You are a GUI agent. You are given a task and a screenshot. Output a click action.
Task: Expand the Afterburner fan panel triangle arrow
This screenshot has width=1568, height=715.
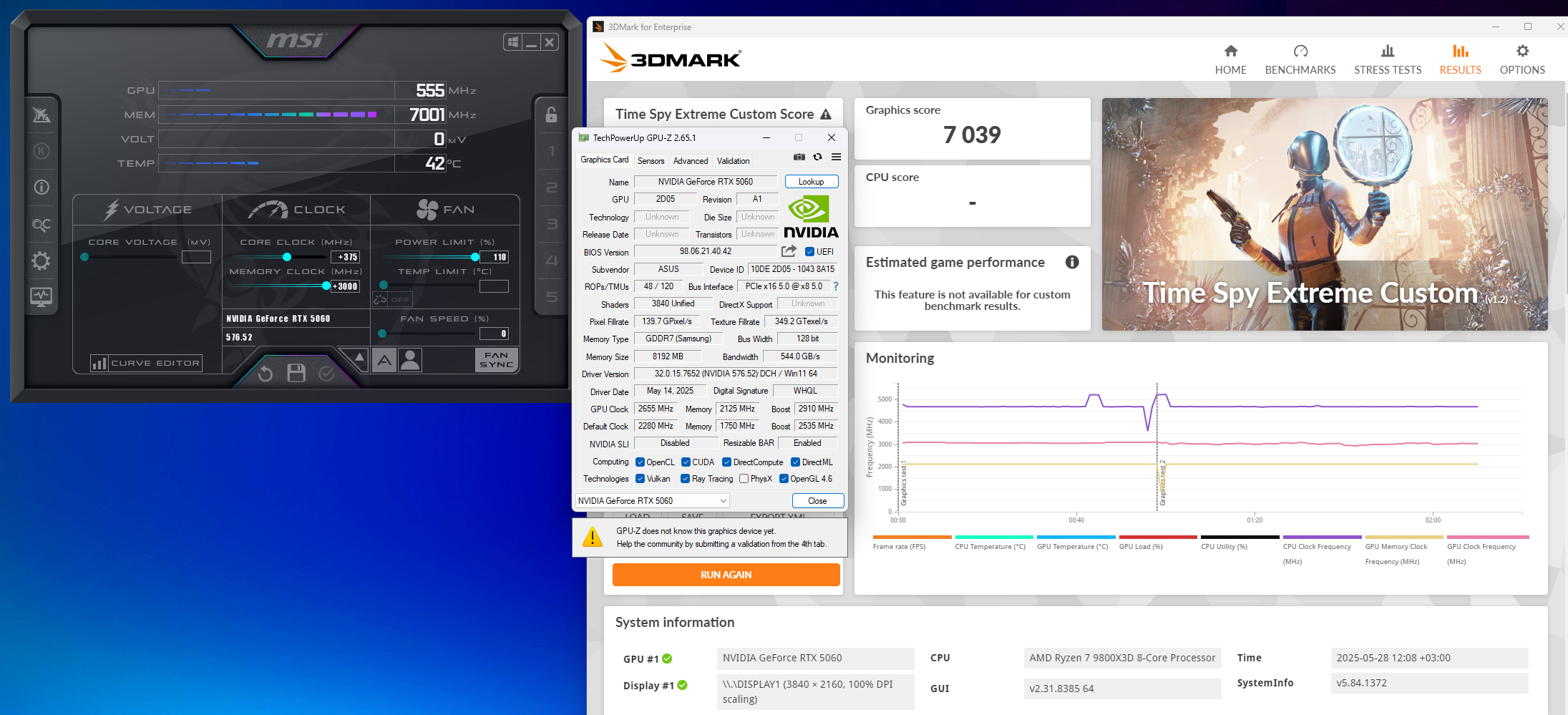tap(359, 357)
